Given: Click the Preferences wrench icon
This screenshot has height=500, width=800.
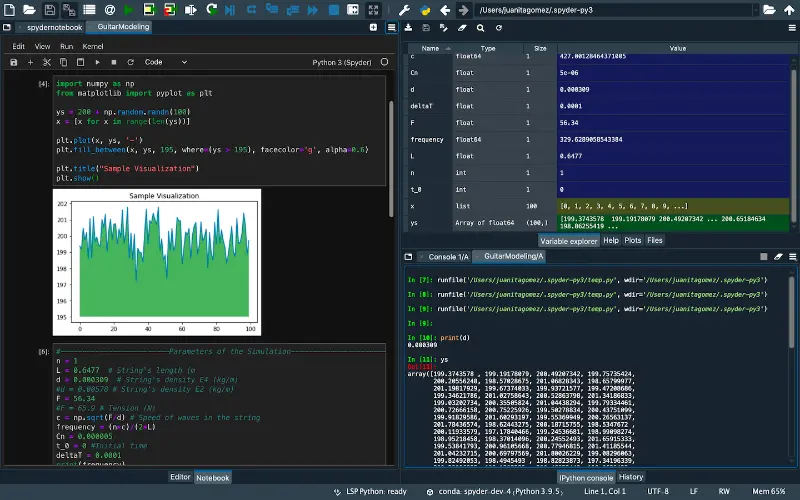Looking at the screenshot, I should [405, 10].
